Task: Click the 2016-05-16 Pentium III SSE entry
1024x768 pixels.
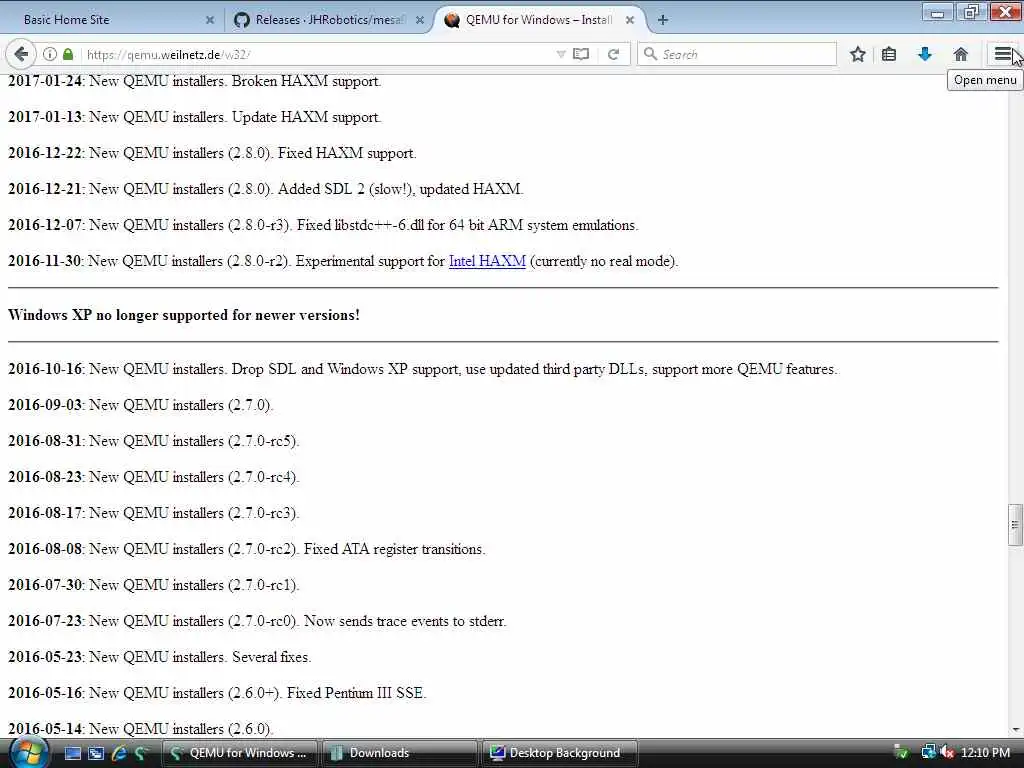Action: coord(217,693)
